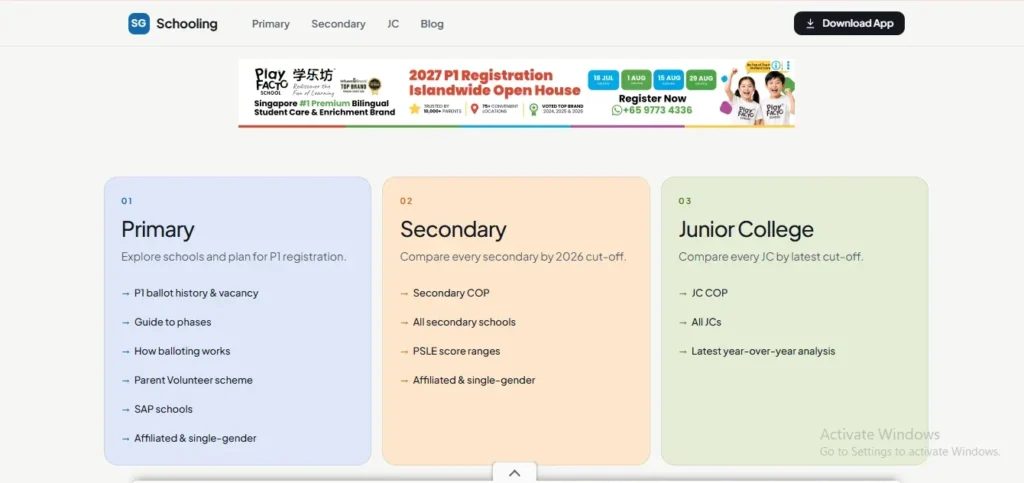The height and width of the screenshot is (483, 1024).
Task: Click the Download App button
Action: pyautogui.click(x=849, y=23)
